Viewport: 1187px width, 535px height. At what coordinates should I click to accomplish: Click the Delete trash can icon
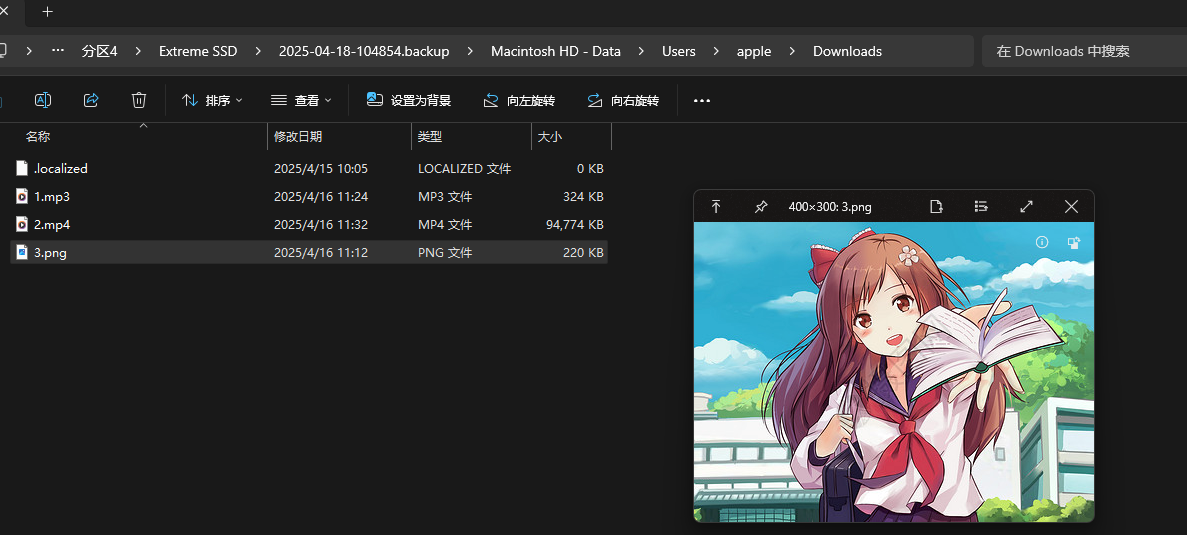pos(139,100)
